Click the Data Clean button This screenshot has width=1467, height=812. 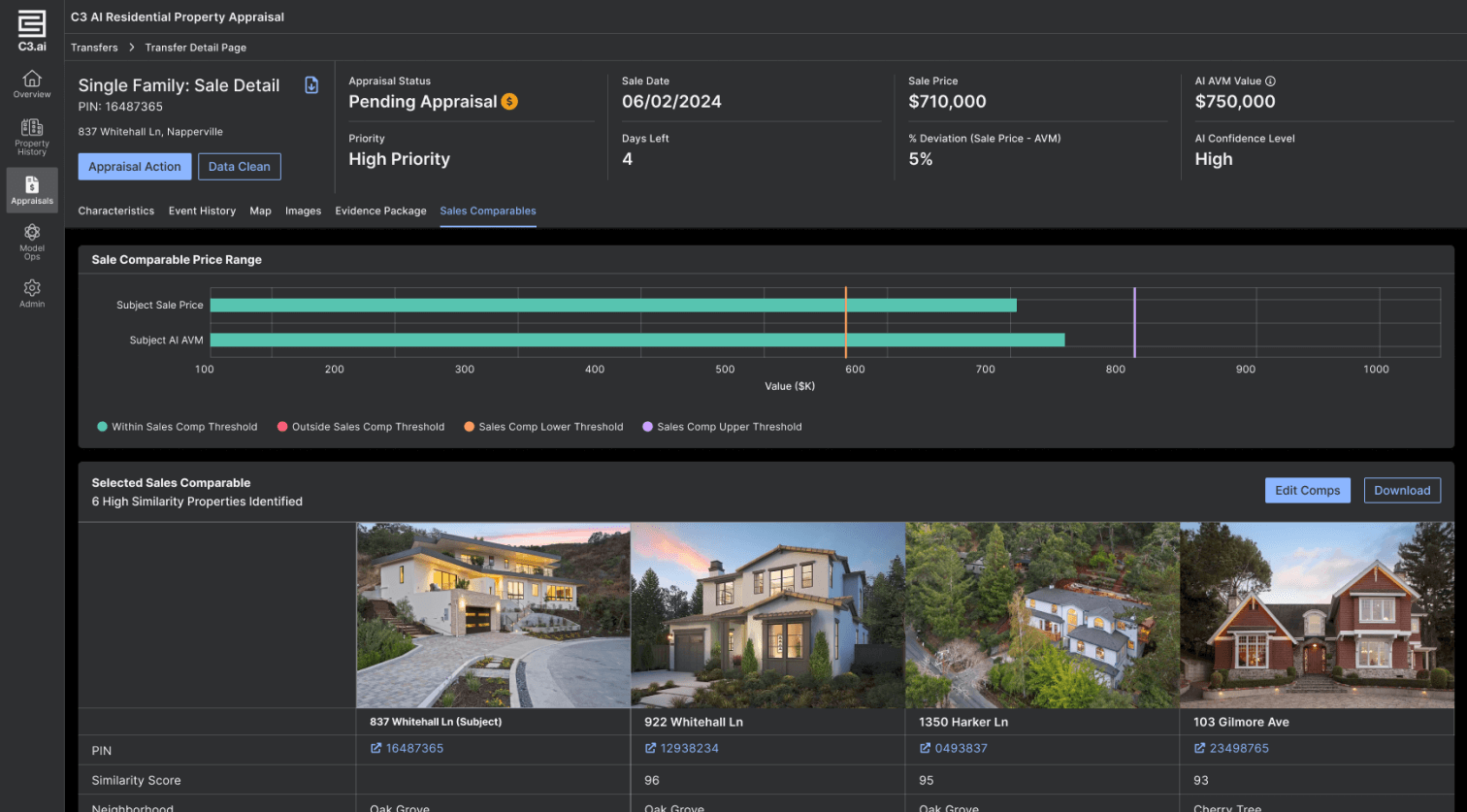click(x=240, y=167)
